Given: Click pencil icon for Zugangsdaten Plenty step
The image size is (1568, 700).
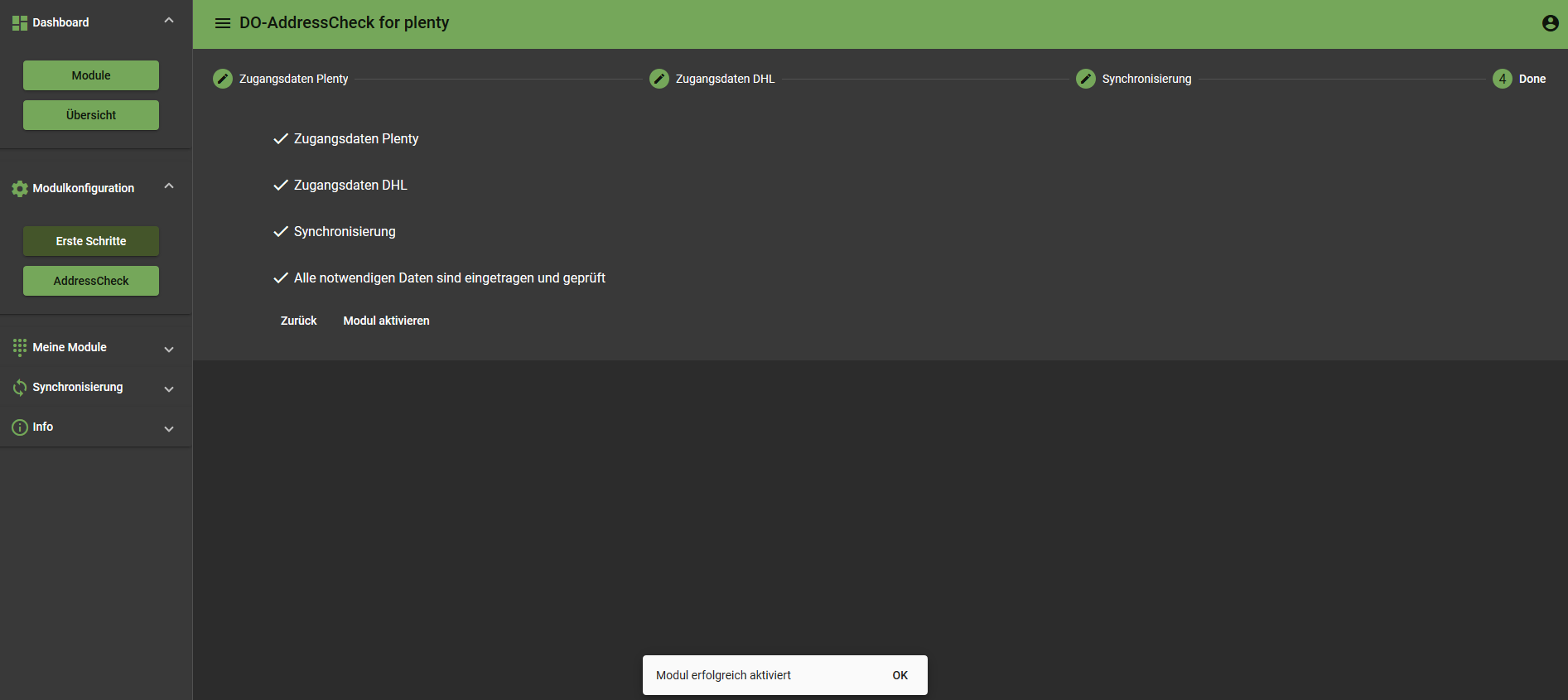Looking at the screenshot, I should pos(223,79).
